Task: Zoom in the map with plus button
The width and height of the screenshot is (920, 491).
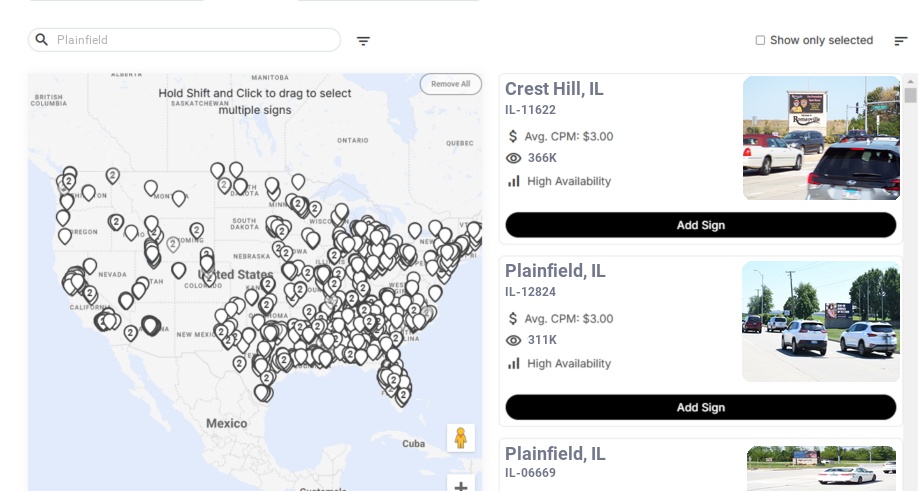Action: (461, 486)
